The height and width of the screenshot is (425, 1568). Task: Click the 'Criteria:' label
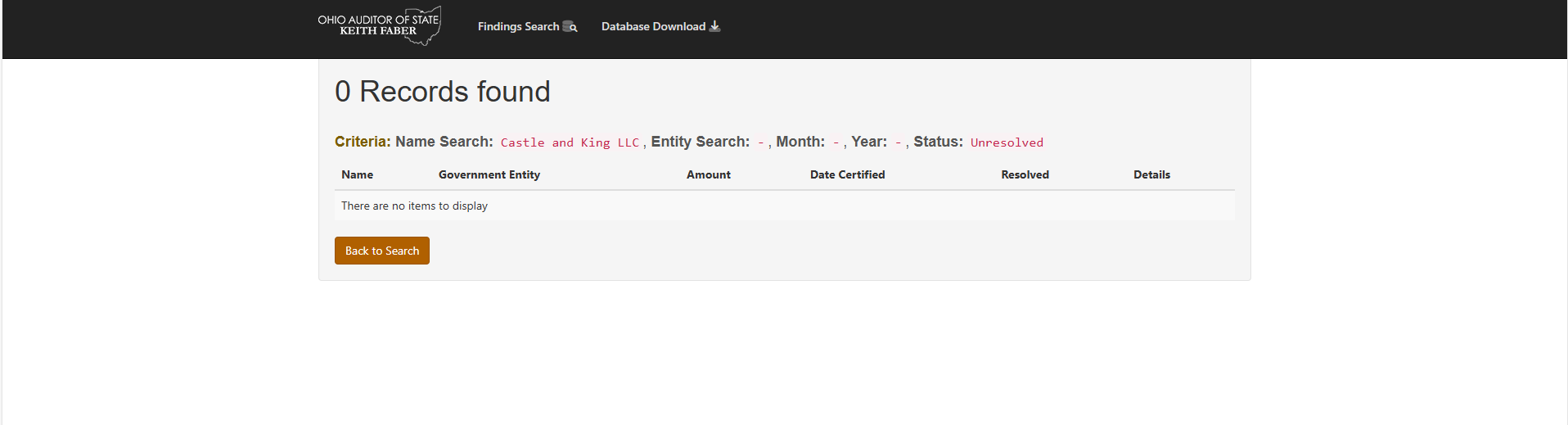(363, 142)
